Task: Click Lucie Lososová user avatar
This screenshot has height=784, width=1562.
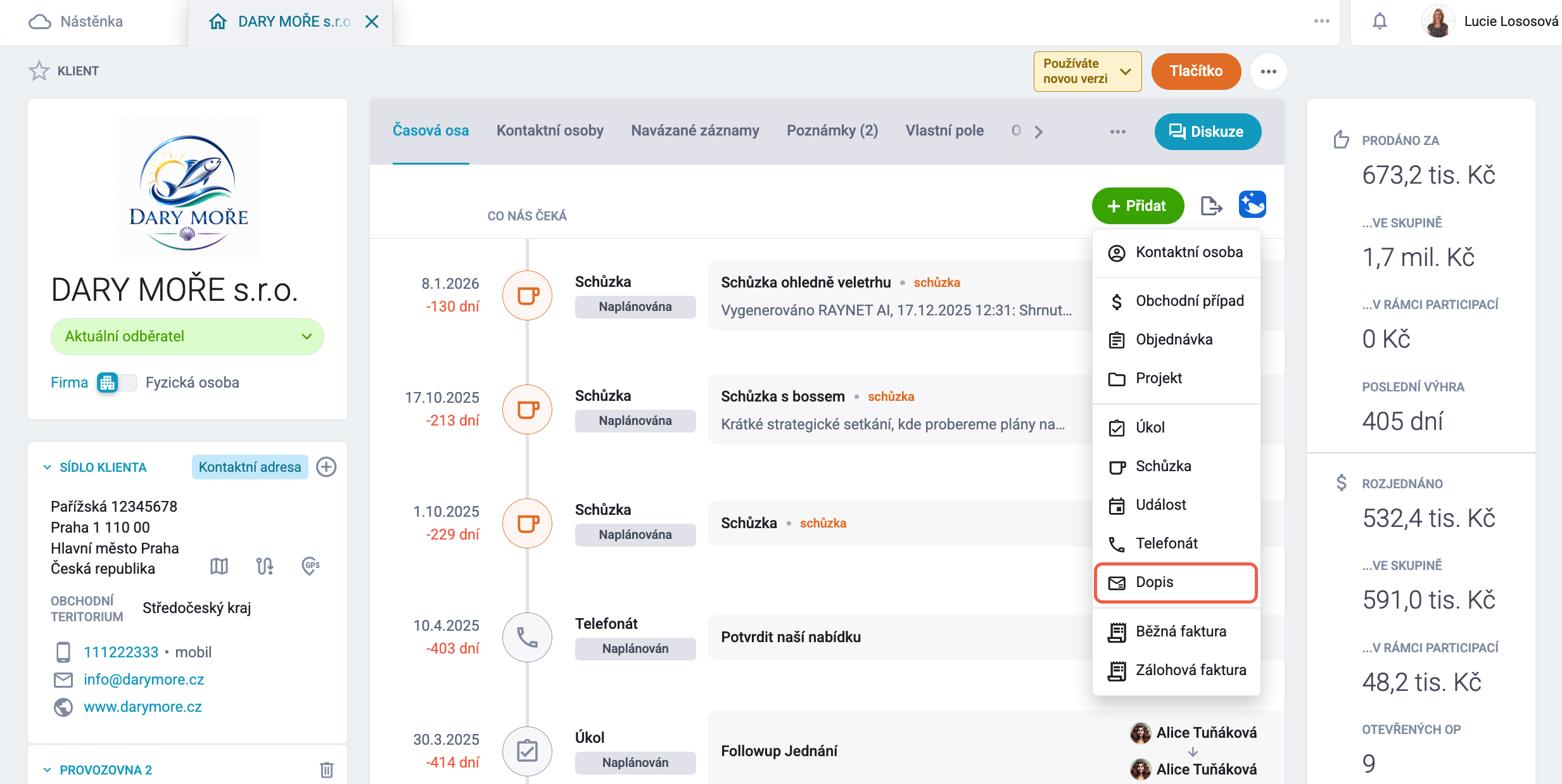Action: [1438, 22]
